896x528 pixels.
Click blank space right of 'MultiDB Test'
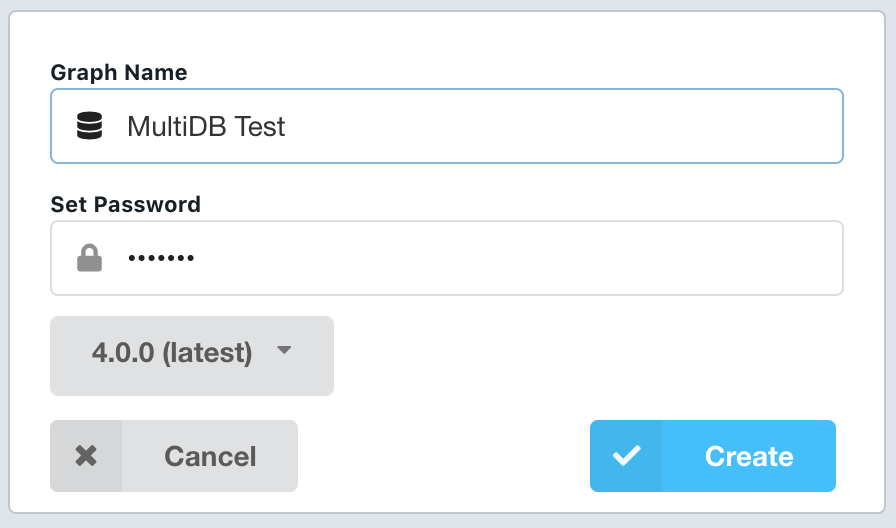pyautogui.click(x=560, y=126)
